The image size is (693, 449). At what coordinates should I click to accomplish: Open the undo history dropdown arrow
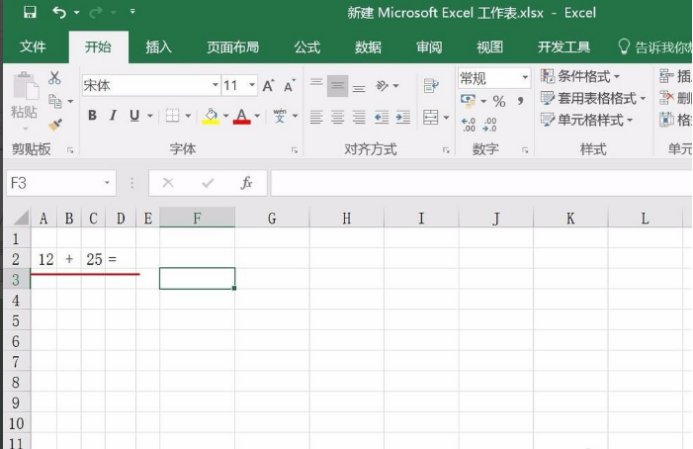[x=77, y=12]
